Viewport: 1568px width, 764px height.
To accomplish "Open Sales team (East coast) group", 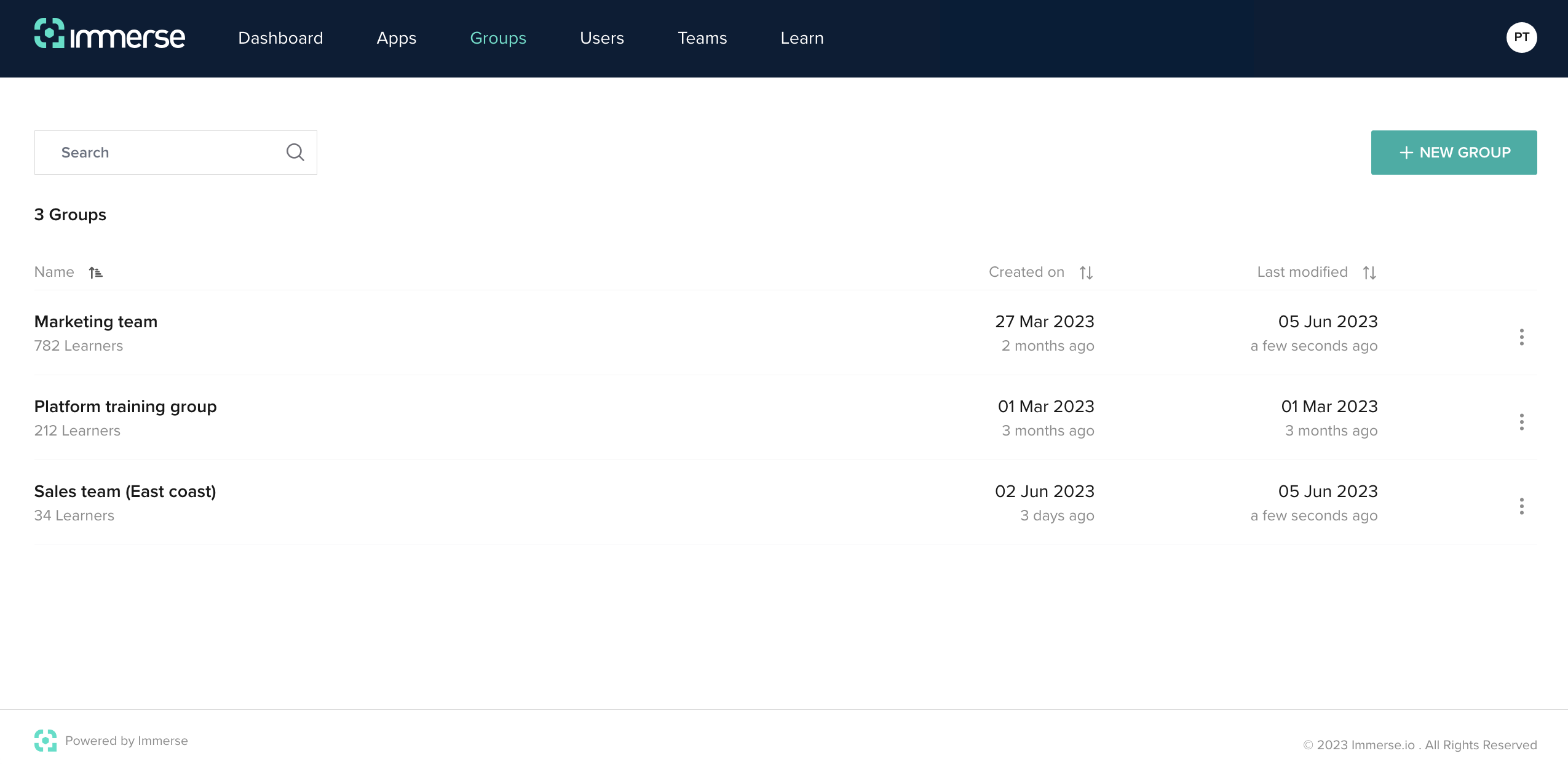I will pos(125,491).
